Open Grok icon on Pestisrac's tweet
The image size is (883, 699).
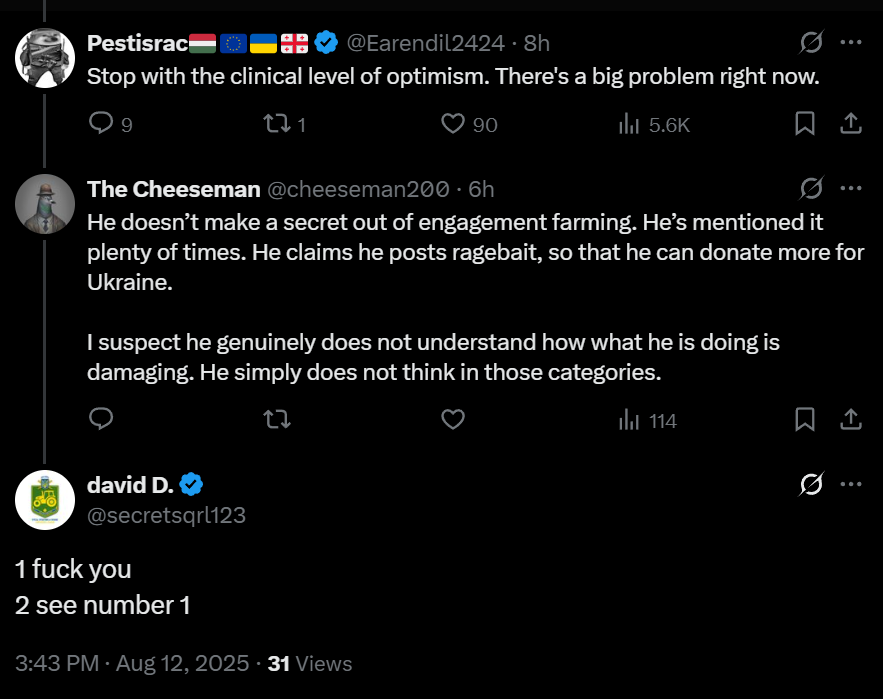[x=811, y=42]
